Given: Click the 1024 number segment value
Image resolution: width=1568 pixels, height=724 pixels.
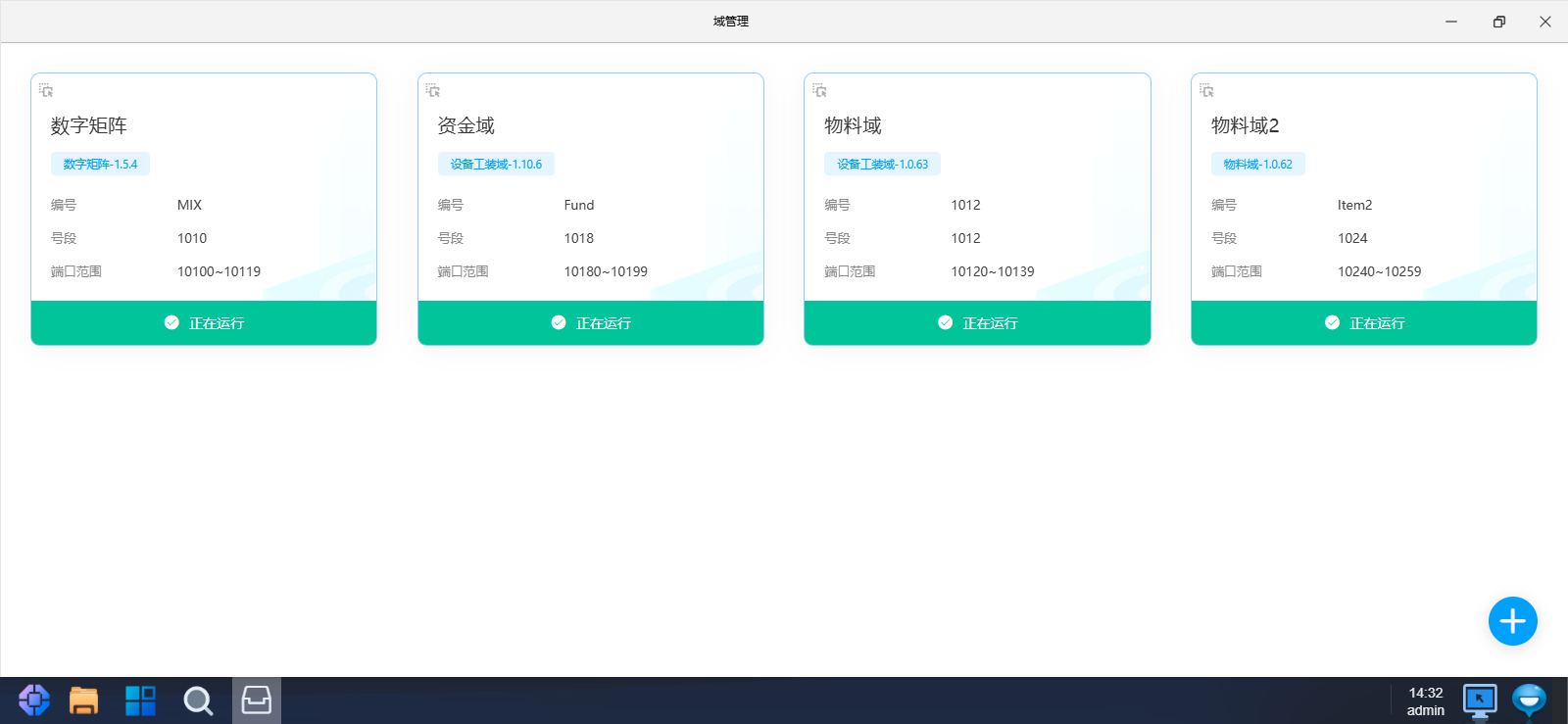Looking at the screenshot, I should point(1352,238).
